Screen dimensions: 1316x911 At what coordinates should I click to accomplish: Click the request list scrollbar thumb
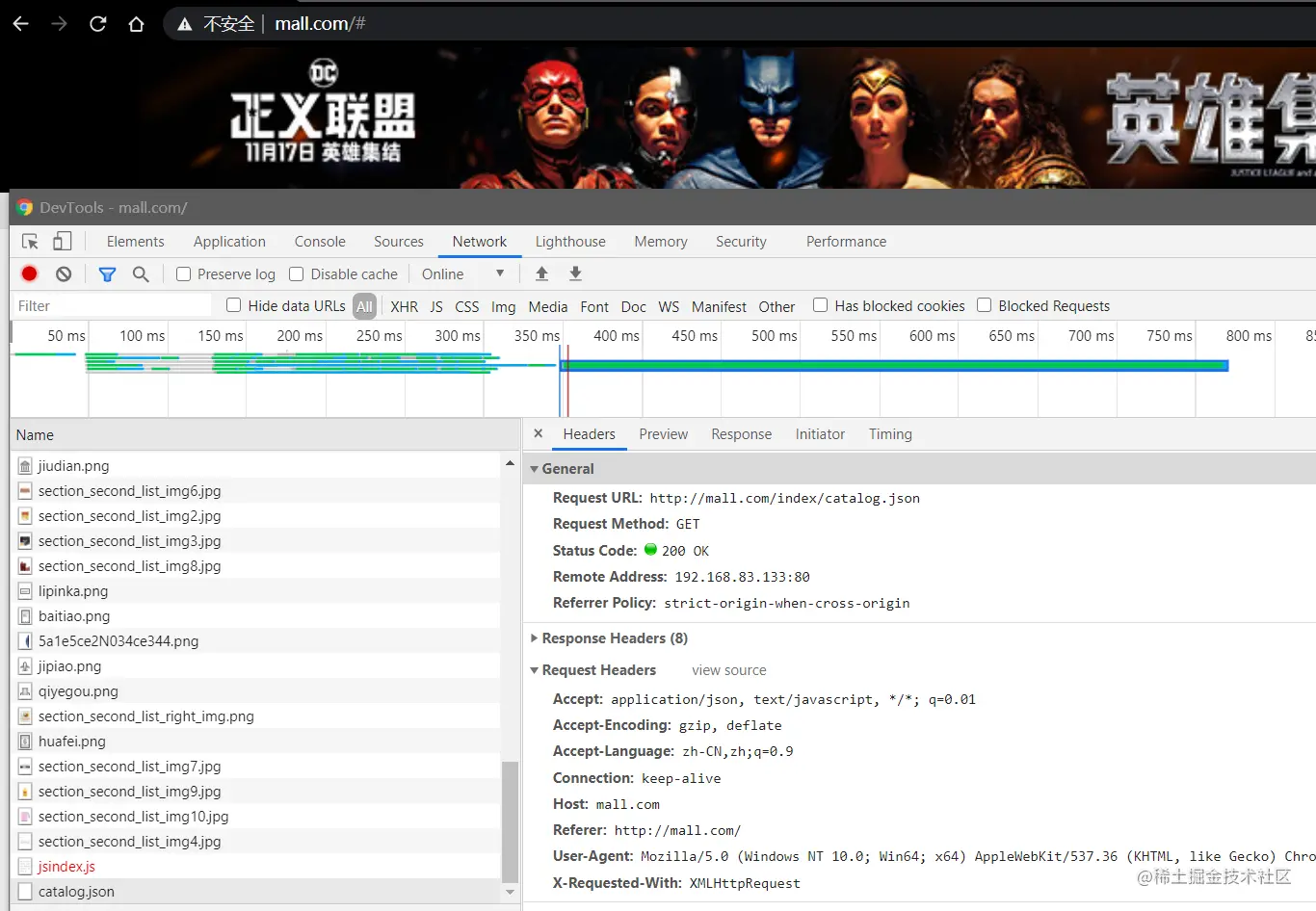tap(510, 820)
